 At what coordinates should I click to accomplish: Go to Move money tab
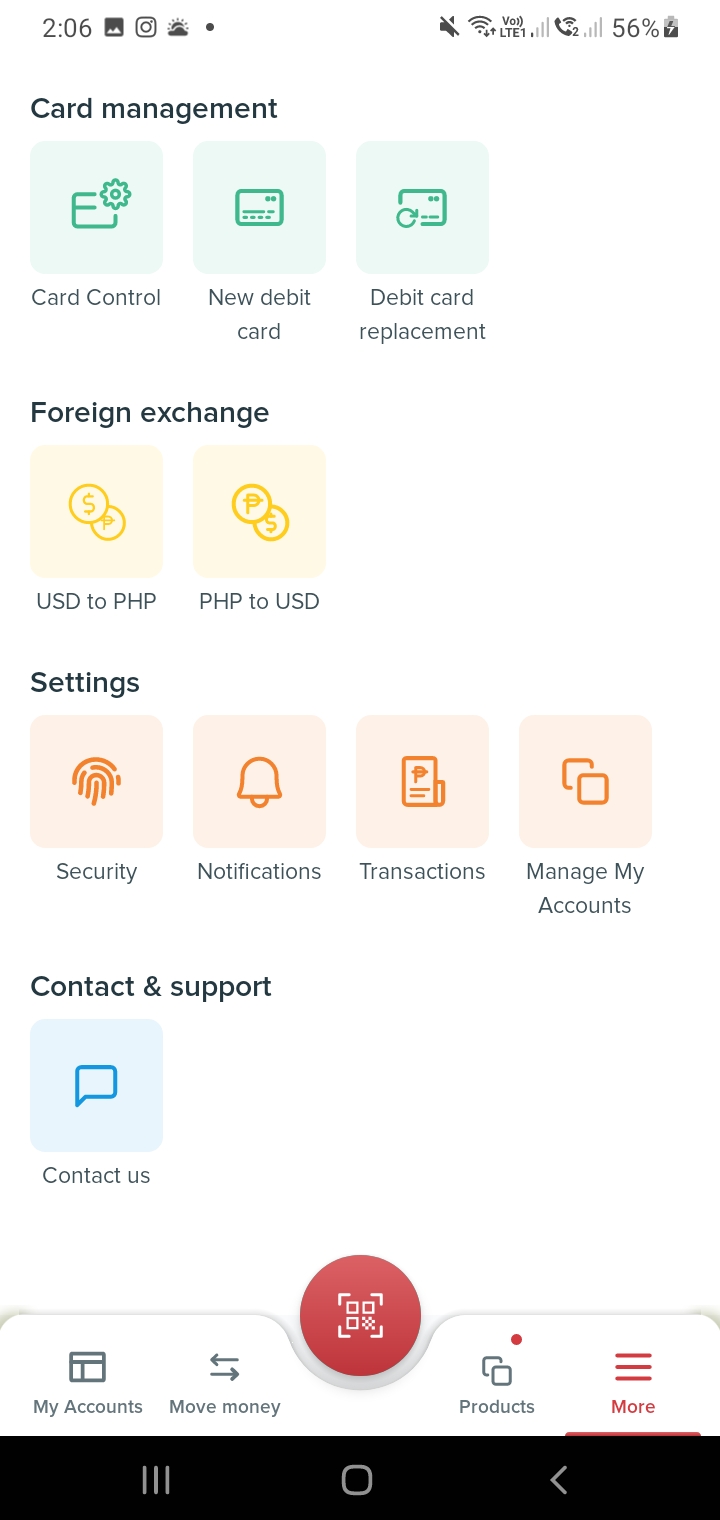(225, 1382)
